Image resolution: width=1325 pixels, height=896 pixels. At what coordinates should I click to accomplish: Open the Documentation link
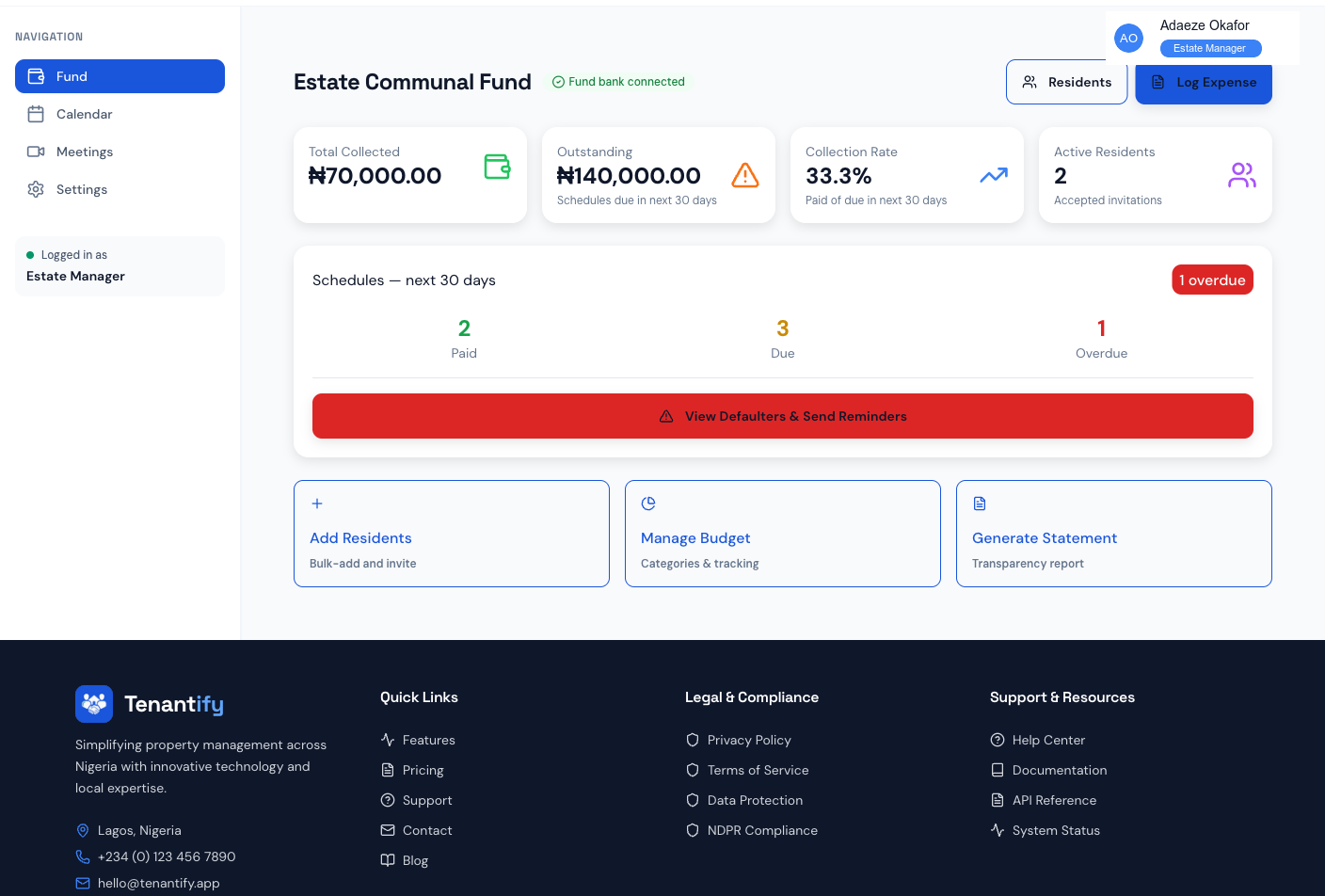point(1060,770)
